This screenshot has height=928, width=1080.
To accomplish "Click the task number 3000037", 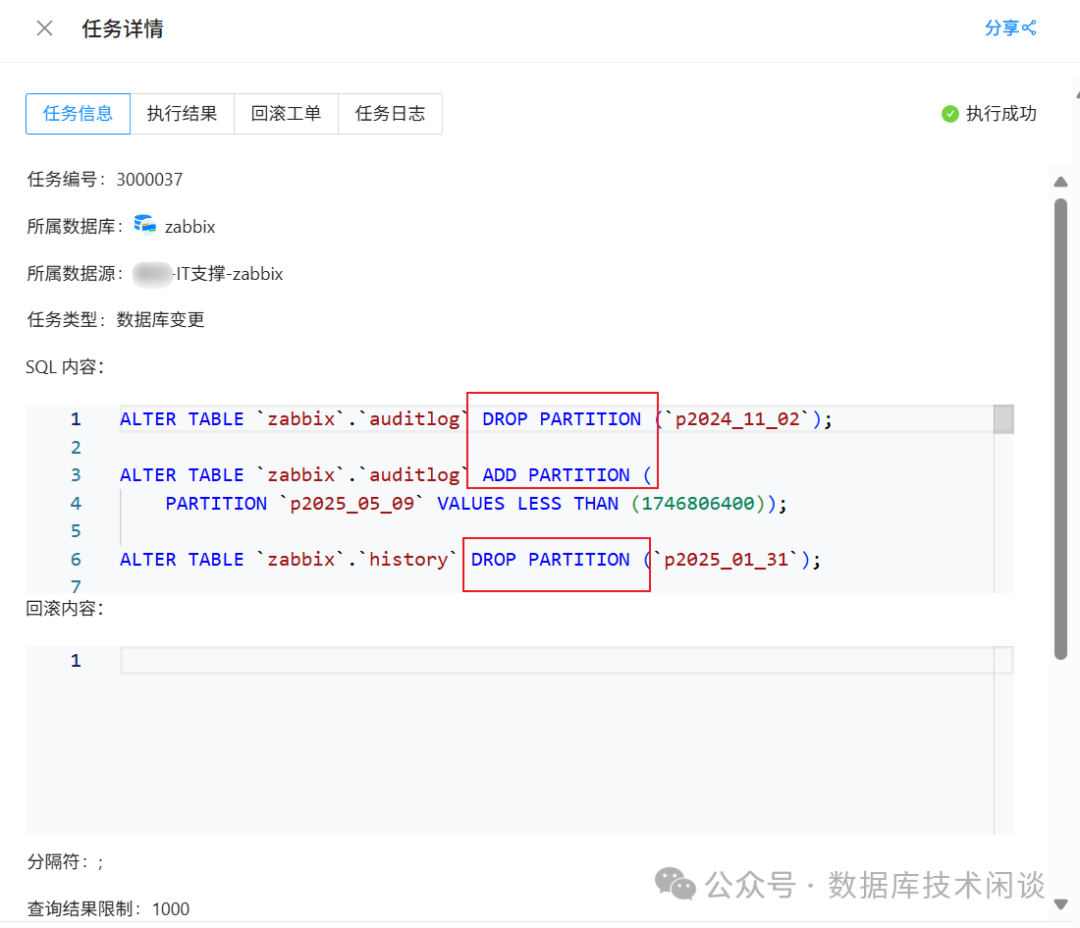I will click(x=149, y=180).
